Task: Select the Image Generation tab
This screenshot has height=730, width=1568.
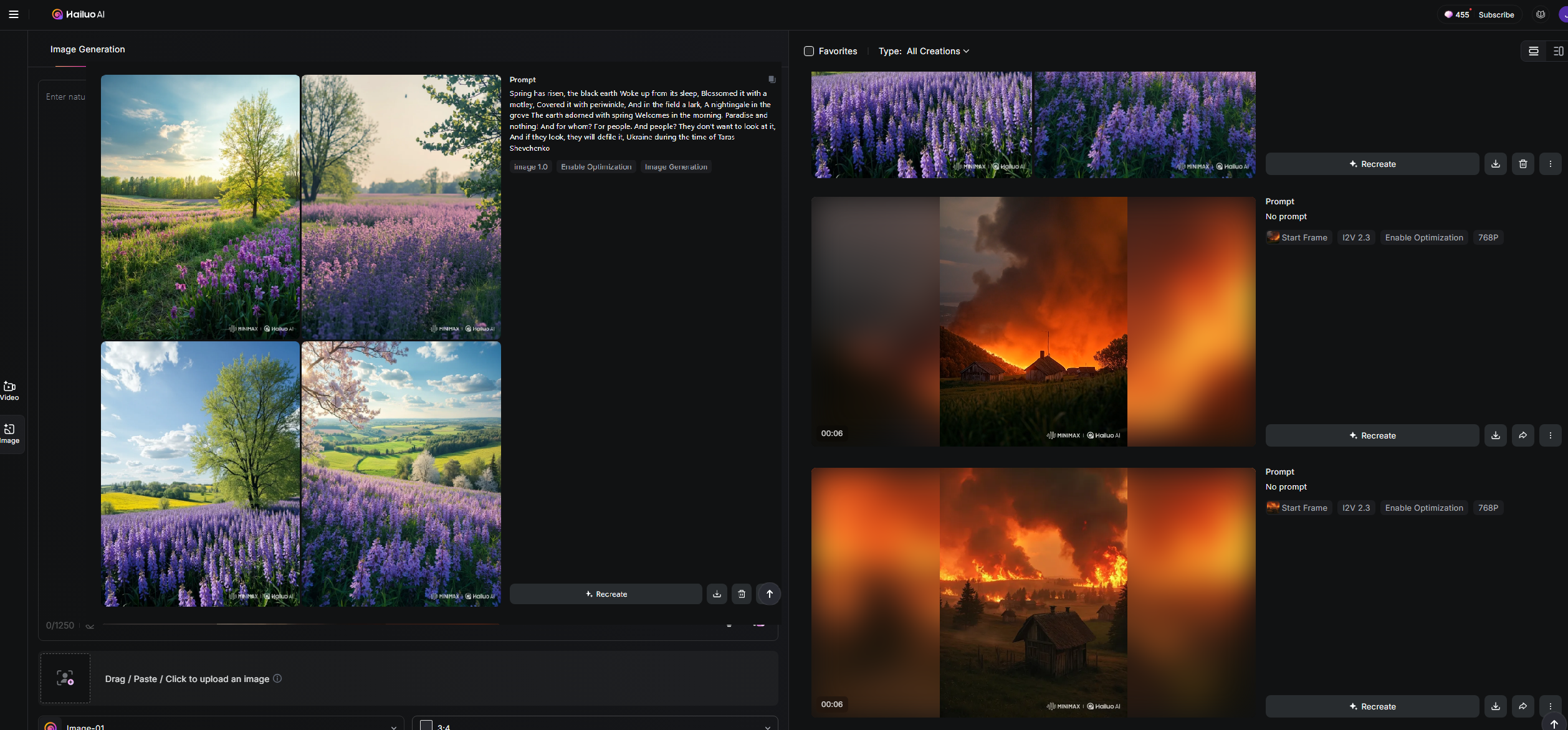Action: pyautogui.click(x=87, y=49)
